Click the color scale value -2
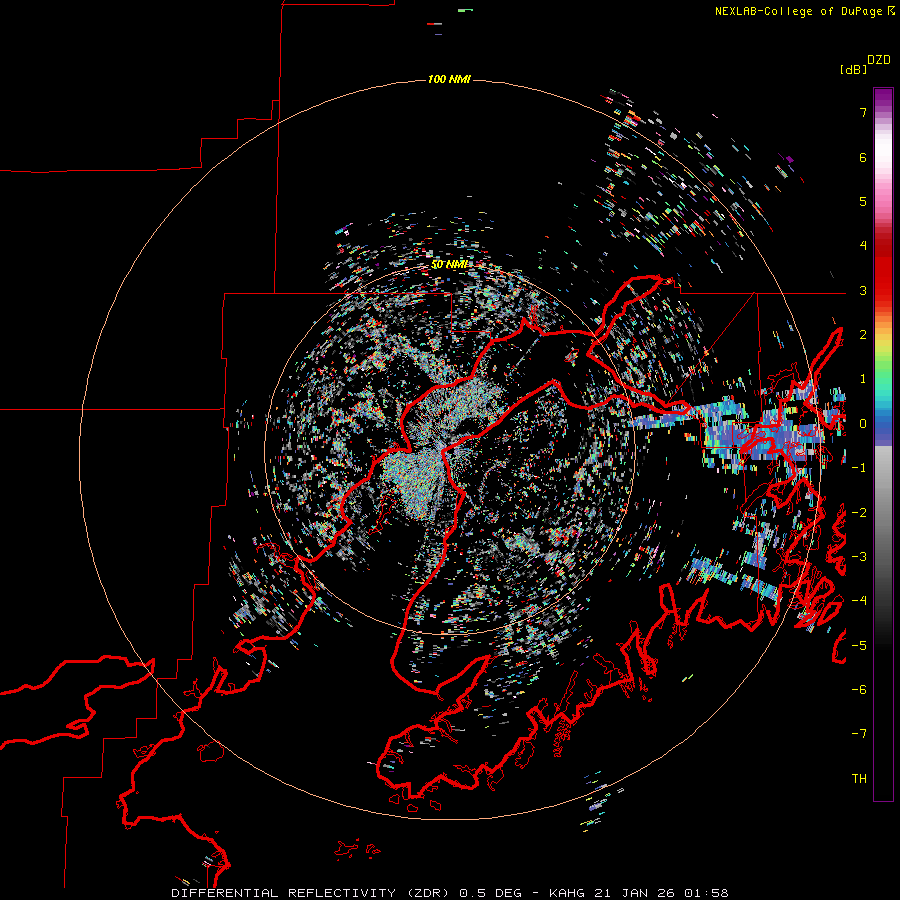This screenshot has width=900, height=900. (x=859, y=513)
